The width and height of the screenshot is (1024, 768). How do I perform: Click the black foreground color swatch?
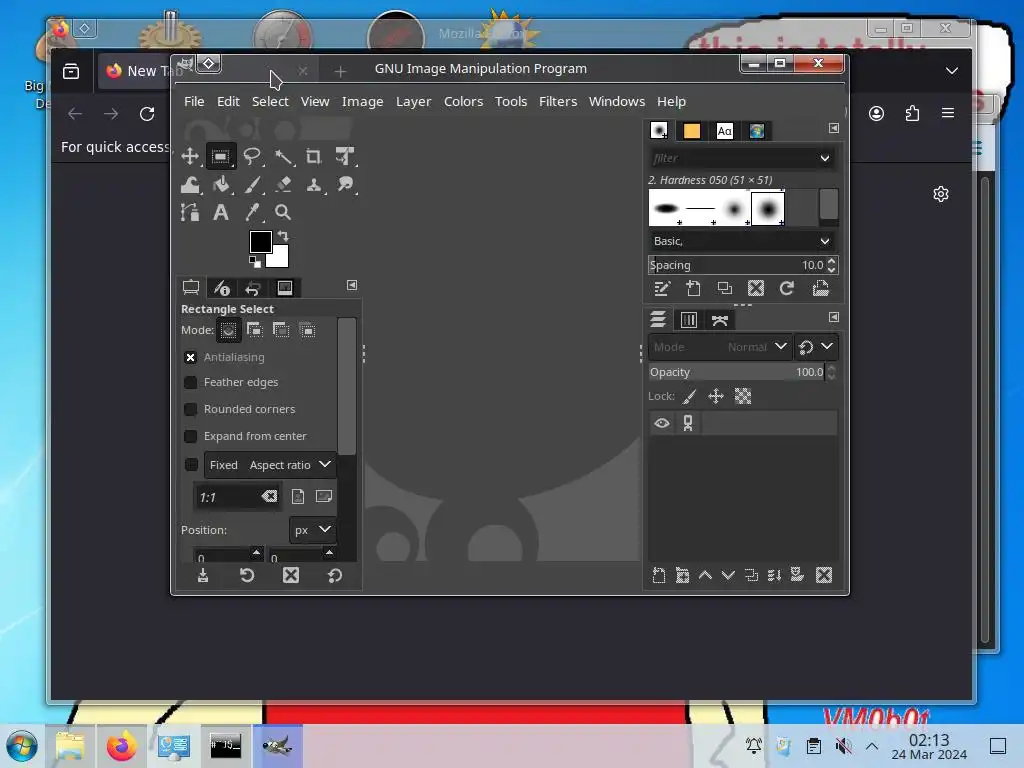click(261, 242)
